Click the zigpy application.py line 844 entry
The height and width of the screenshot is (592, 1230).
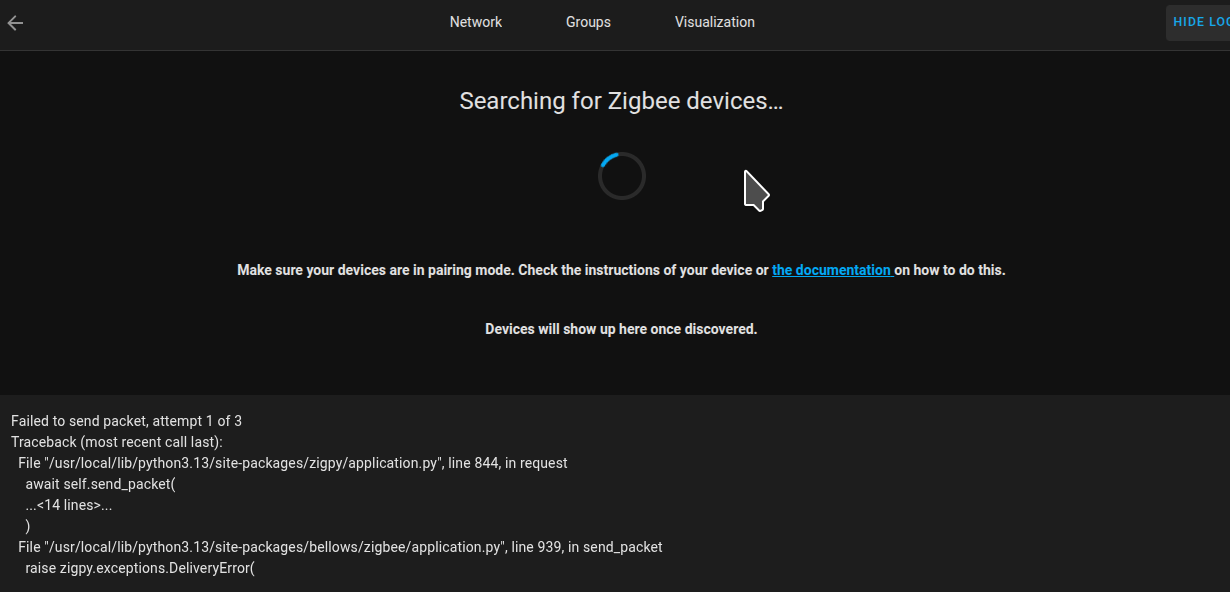292,463
